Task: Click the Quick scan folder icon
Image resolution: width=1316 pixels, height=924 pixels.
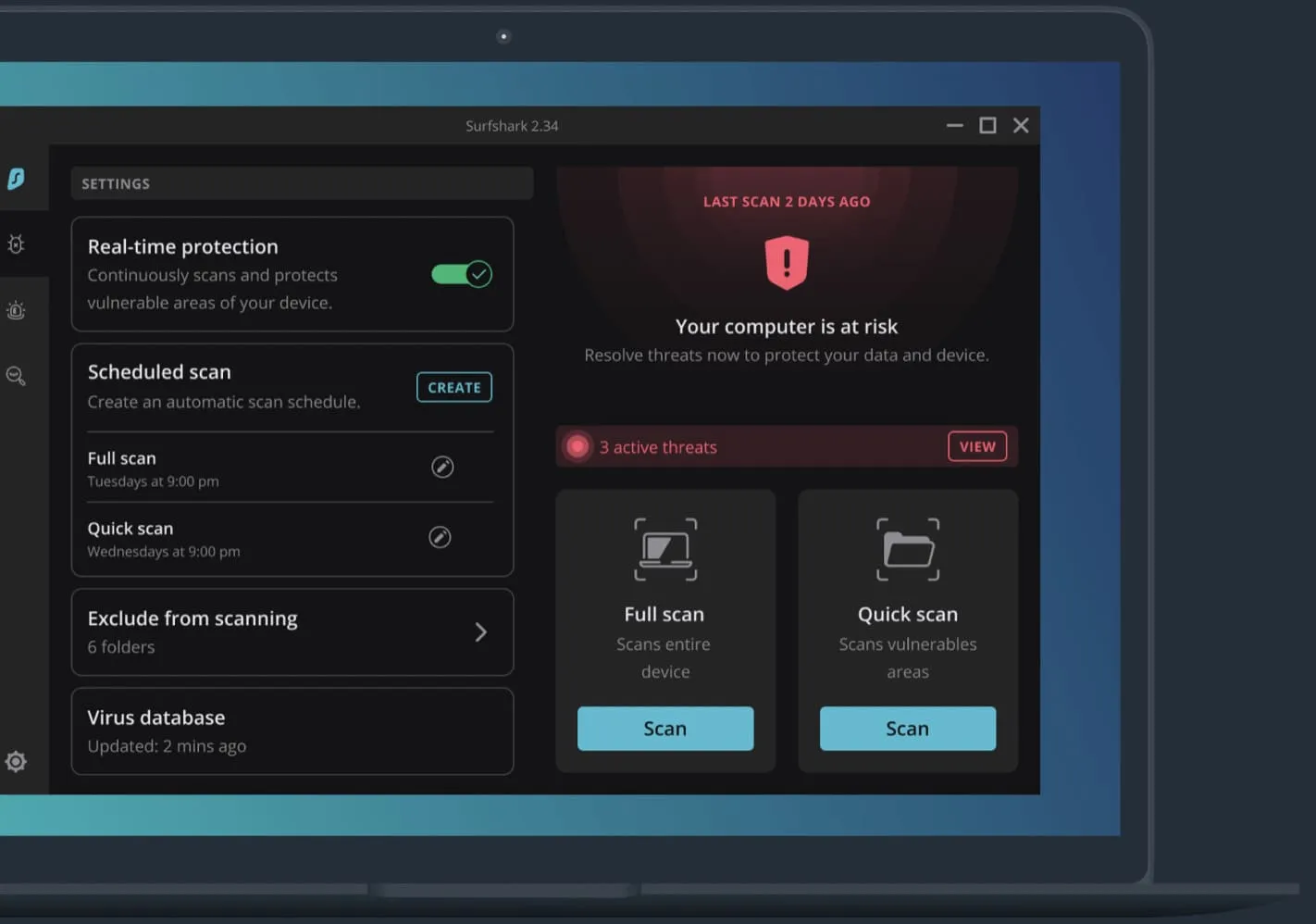Action: [x=908, y=550]
